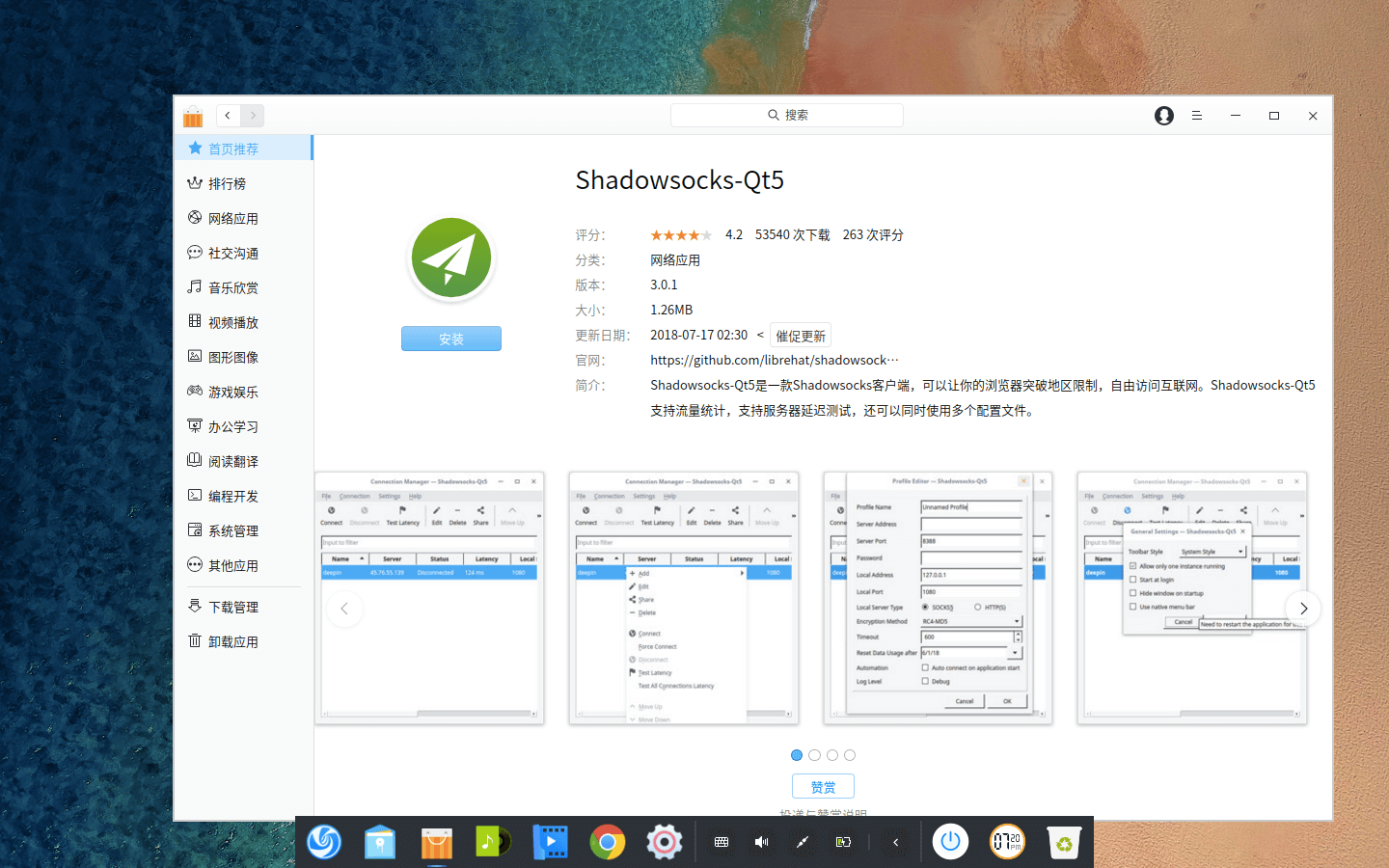Open 其他应用 other apps category
Viewport: 1389px width, 868px height.
click(x=243, y=565)
